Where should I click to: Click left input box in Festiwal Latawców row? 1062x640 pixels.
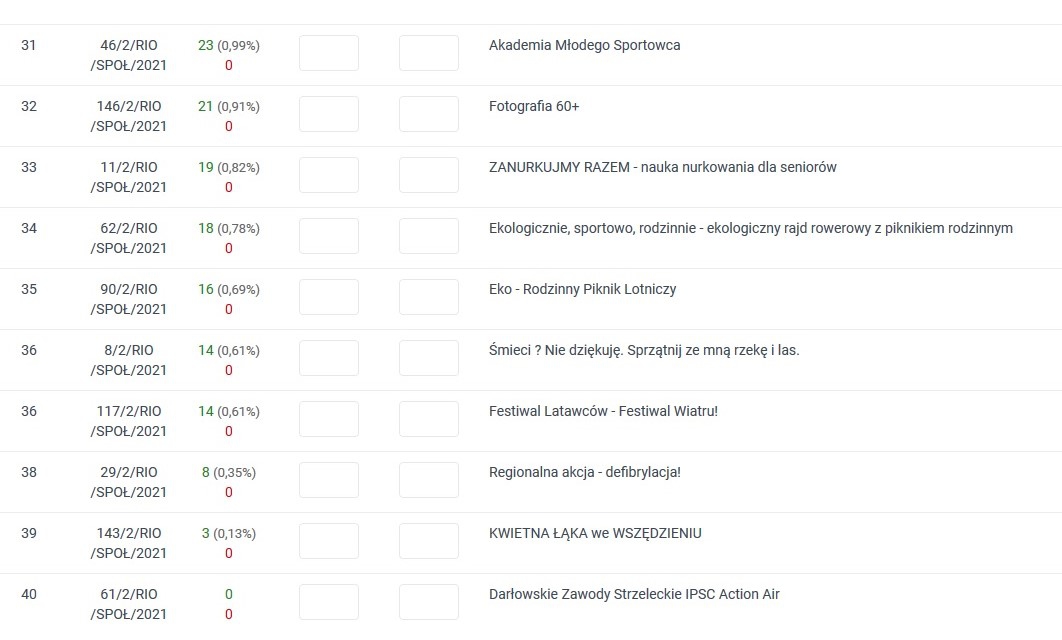329,419
